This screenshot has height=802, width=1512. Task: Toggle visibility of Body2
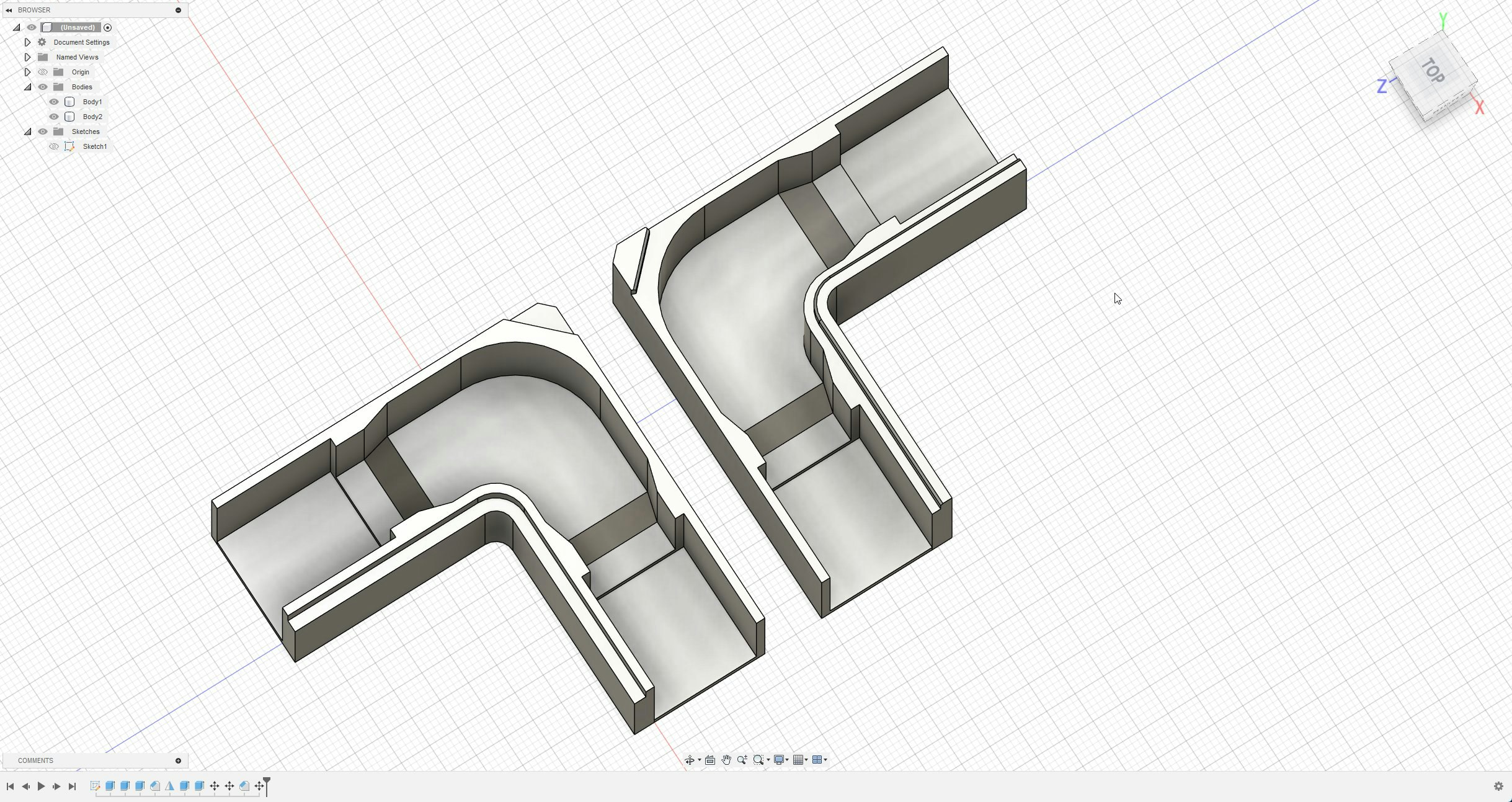(x=54, y=117)
